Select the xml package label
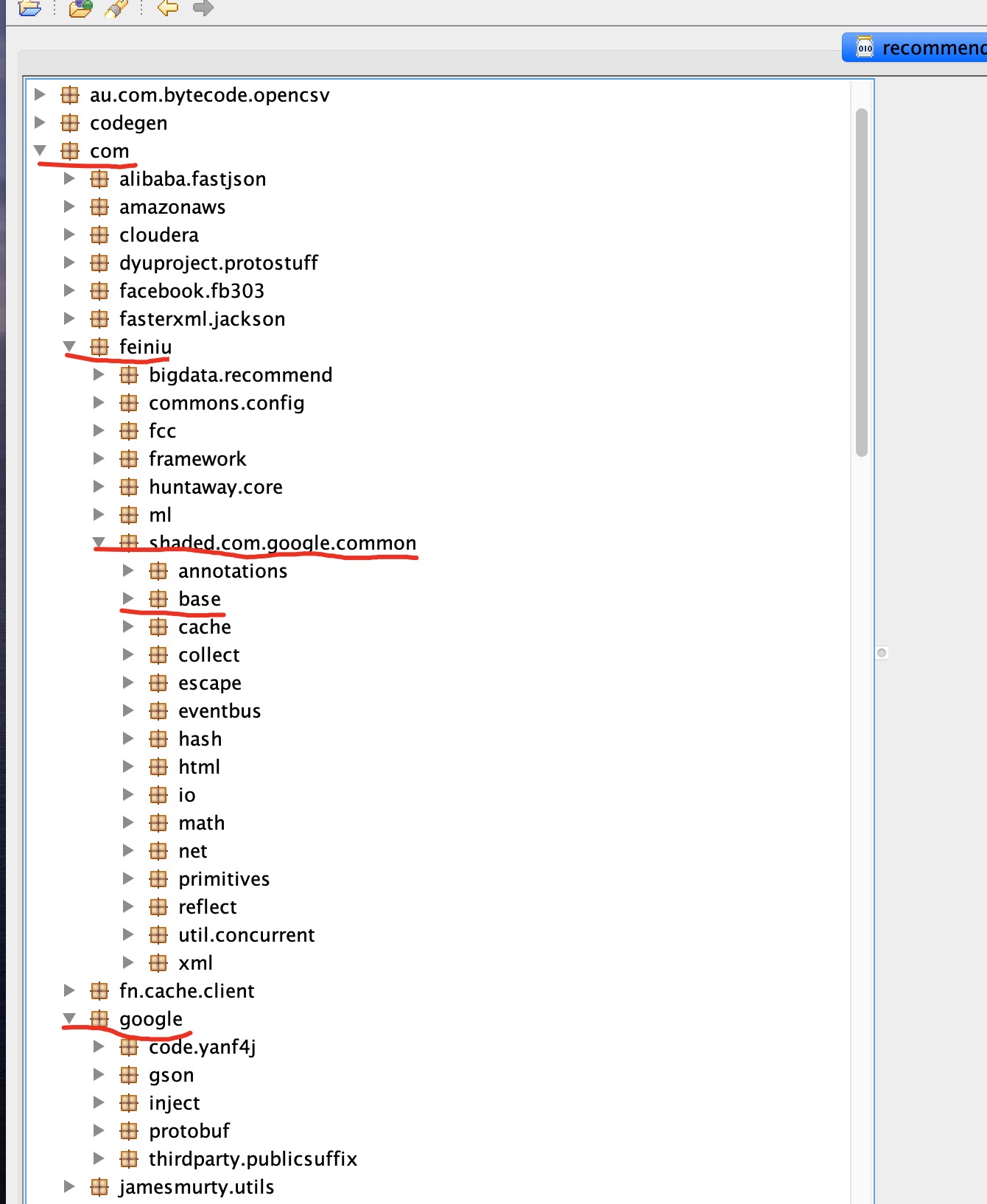This screenshot has height=1204, width=987. 195,963
